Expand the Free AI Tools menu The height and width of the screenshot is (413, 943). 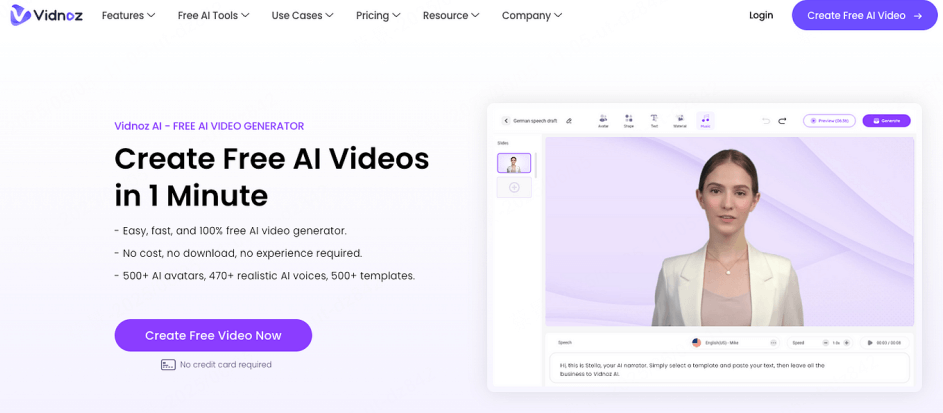point(213,16)
